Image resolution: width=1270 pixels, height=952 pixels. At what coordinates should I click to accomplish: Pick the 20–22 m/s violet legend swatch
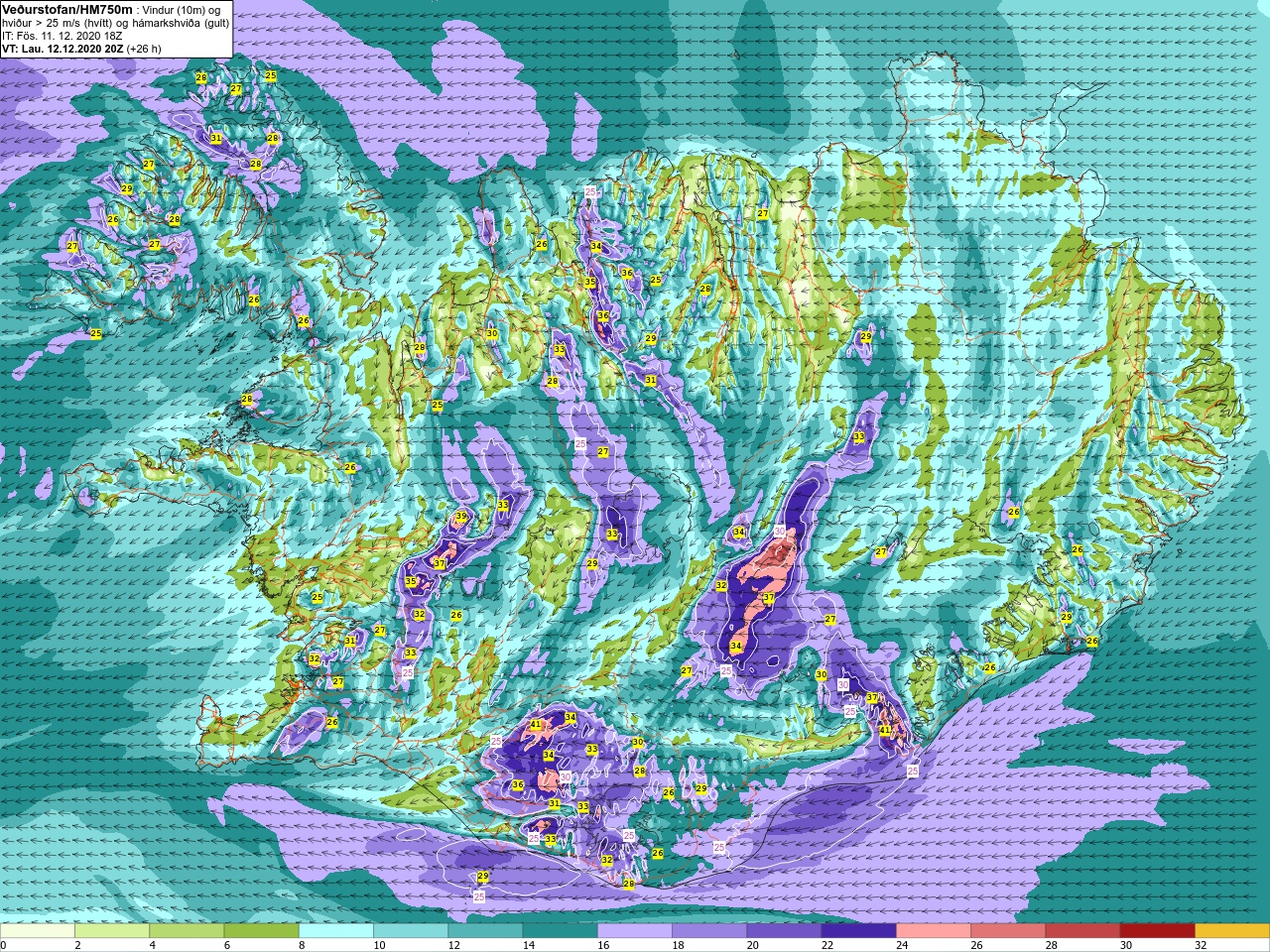click(784, 931)
